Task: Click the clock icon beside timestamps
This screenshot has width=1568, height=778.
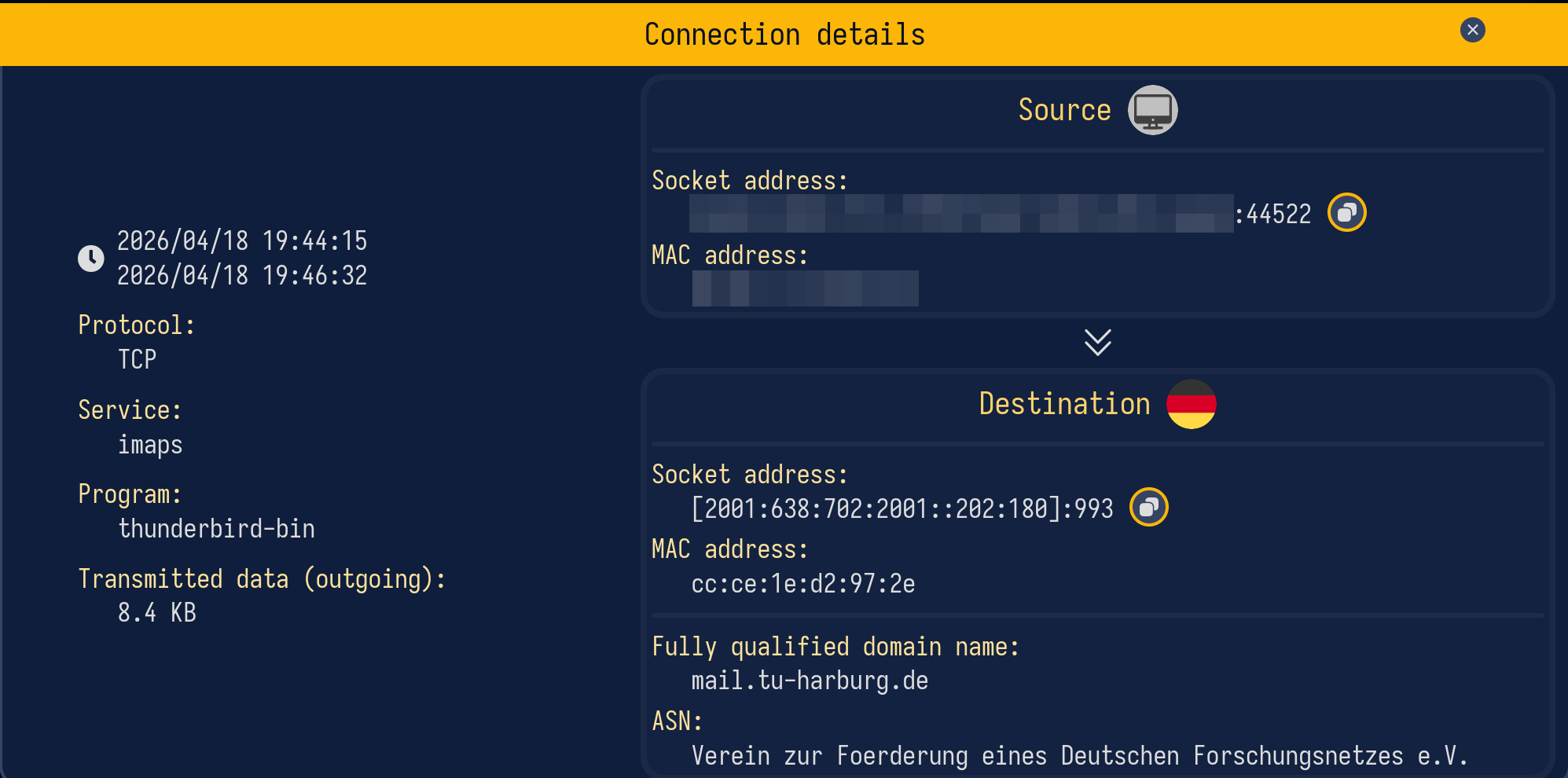Action: (x=91, y=258)
